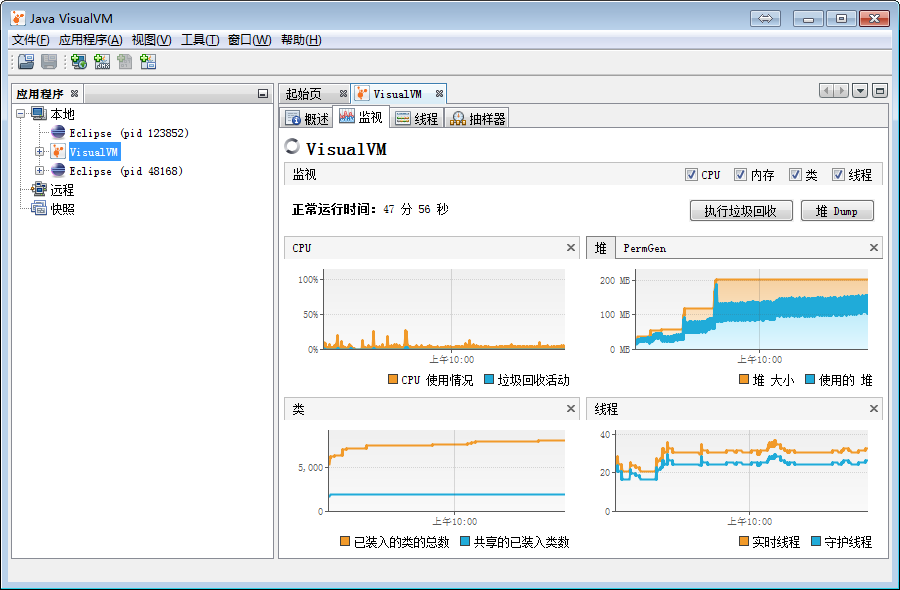Close the CPU chart panel

click(x=571, y=247)
